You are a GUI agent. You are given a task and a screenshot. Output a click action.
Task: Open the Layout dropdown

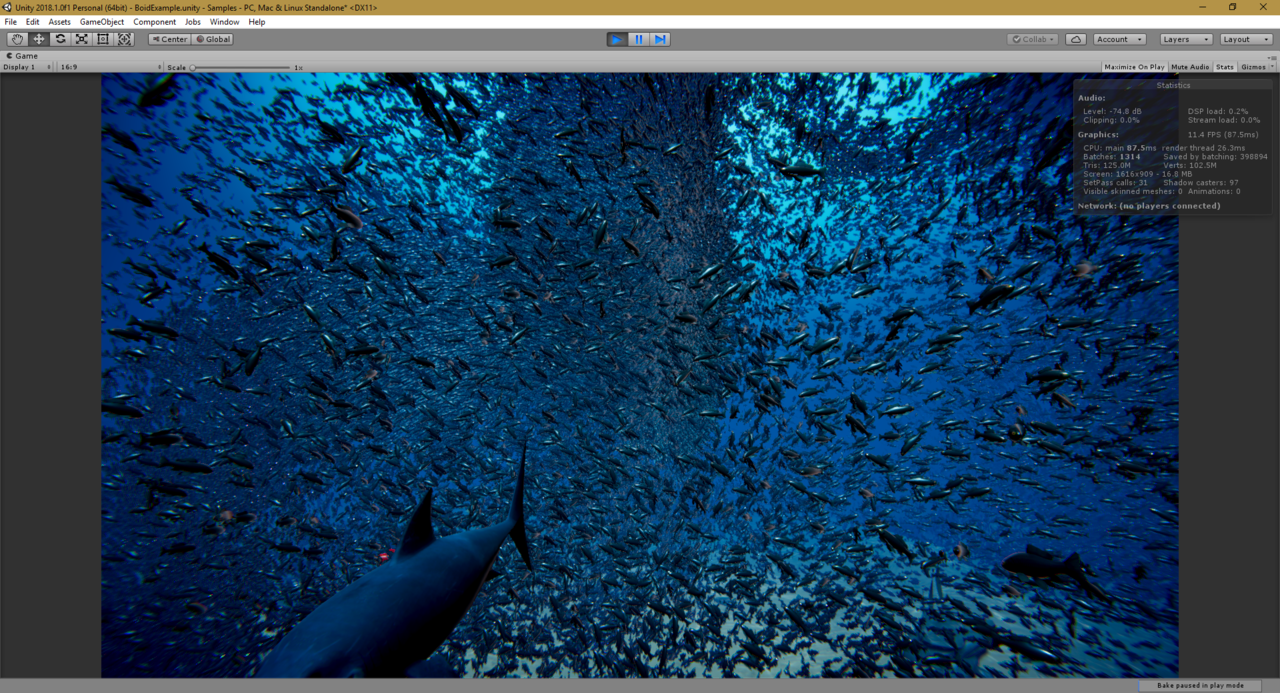1245,39
